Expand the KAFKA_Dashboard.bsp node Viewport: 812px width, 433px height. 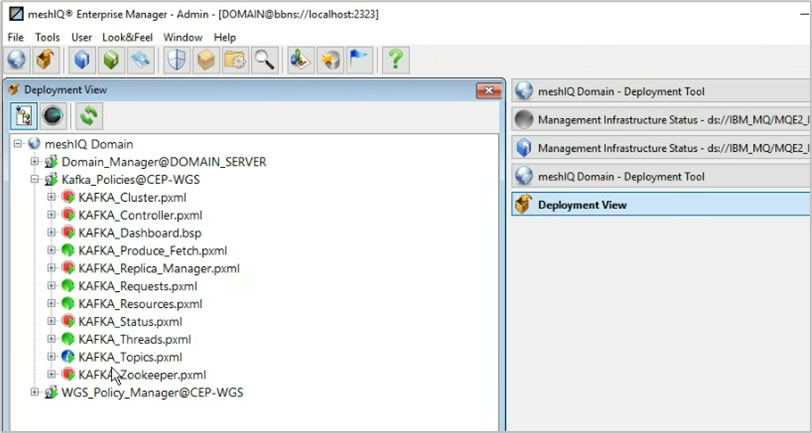tap(51, 233)
